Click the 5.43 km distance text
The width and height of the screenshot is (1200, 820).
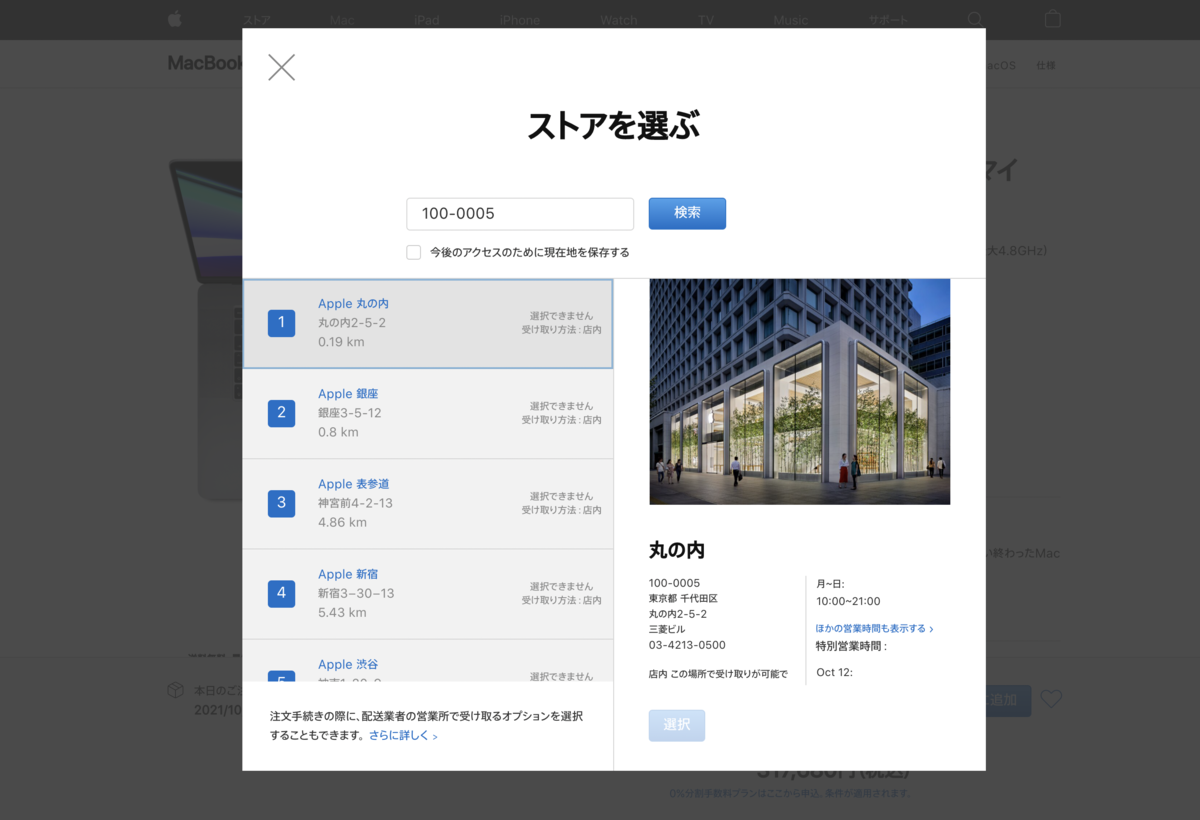click(x=342, y=612)
